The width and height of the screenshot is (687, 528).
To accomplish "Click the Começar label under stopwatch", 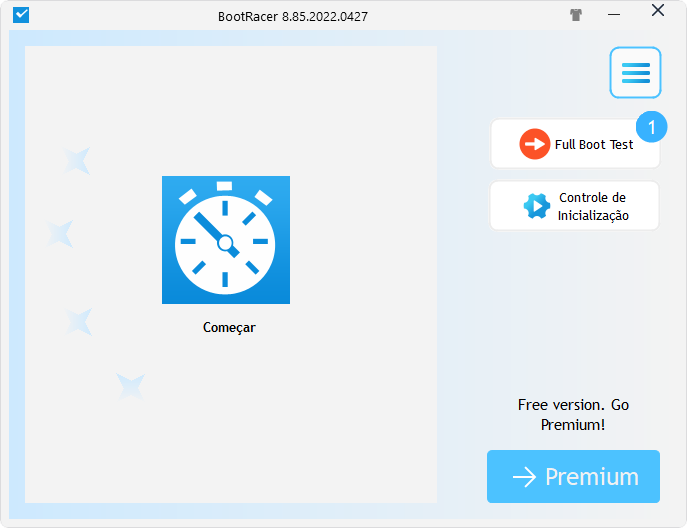I will point(229,328).
